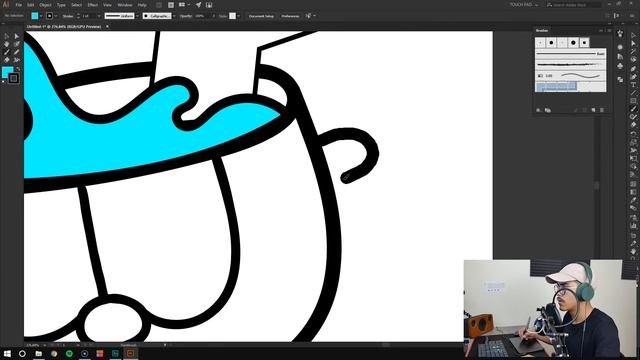Open the Windows Start menu
This screenshot has width=640, height=360.
(7, 353)
